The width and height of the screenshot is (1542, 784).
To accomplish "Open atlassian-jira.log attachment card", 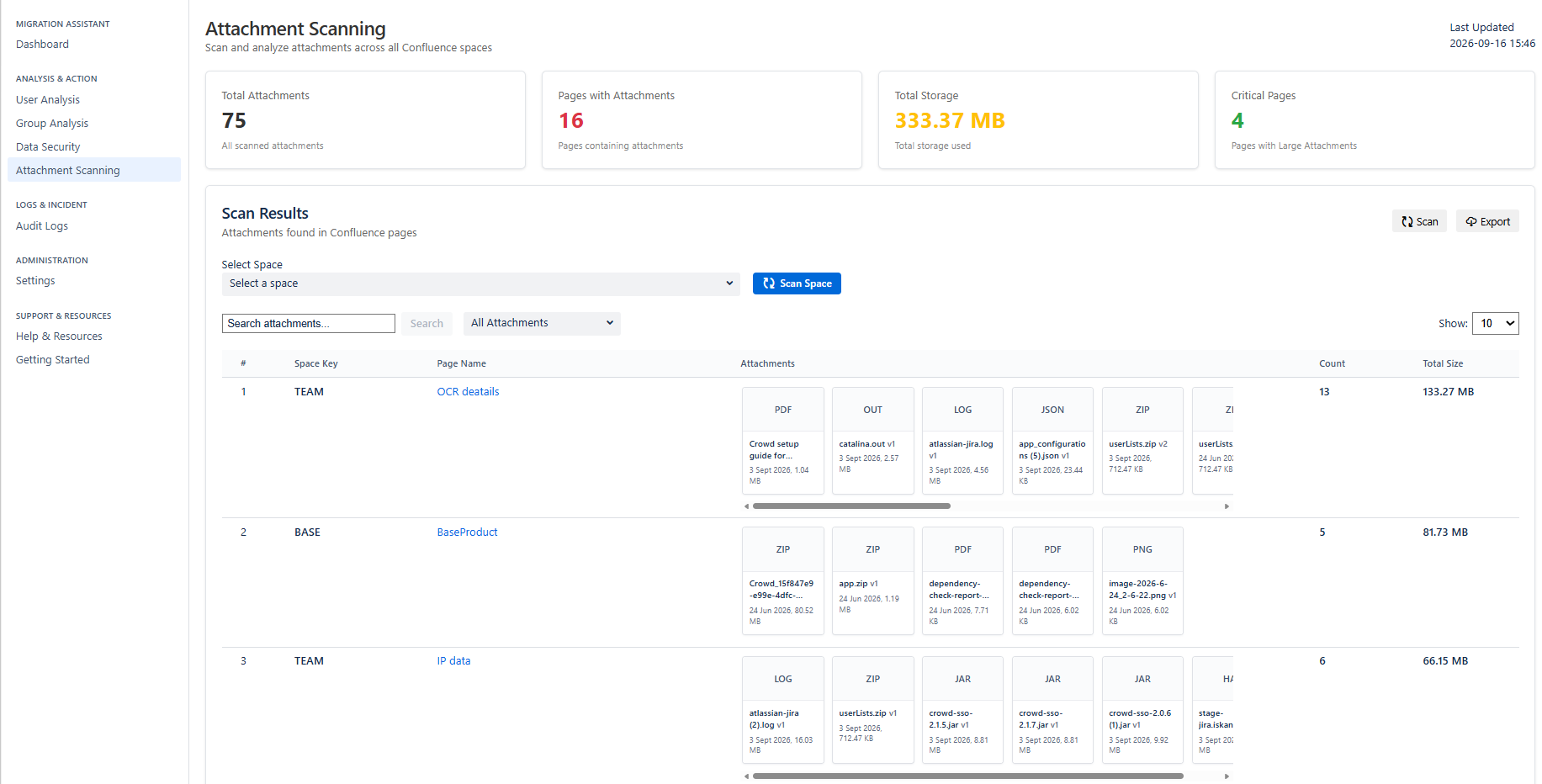I will (x=963, y=441).
